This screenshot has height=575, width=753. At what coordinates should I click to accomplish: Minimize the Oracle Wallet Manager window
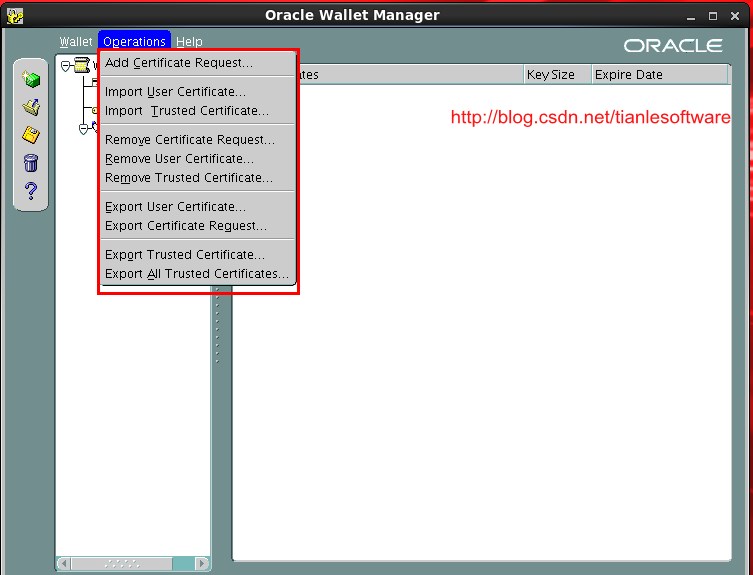[691, 16]
